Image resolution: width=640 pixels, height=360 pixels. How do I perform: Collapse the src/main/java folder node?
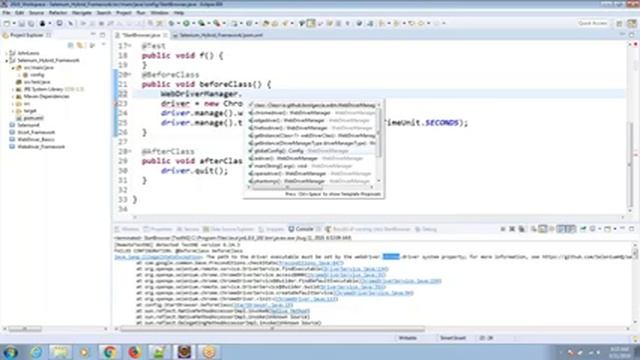[13, 68]
